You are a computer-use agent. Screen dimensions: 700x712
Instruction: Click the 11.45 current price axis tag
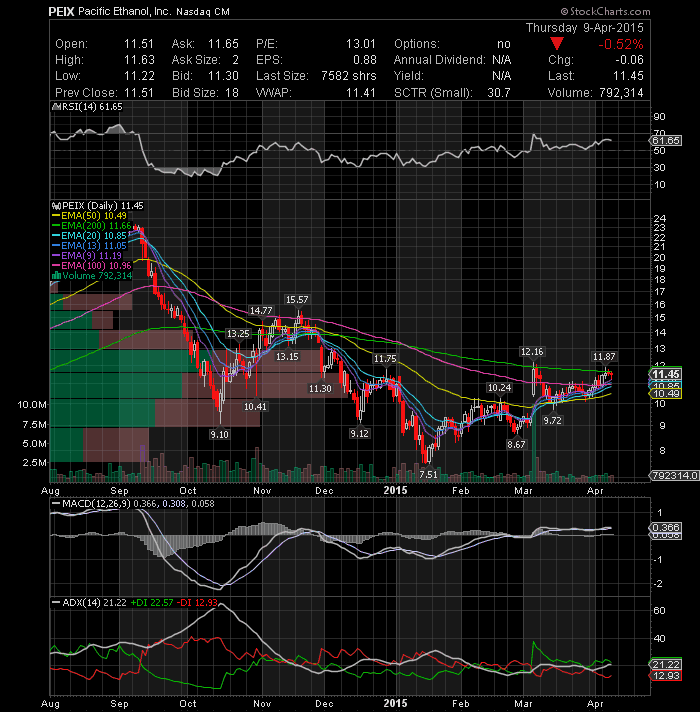tap(666, 374)
